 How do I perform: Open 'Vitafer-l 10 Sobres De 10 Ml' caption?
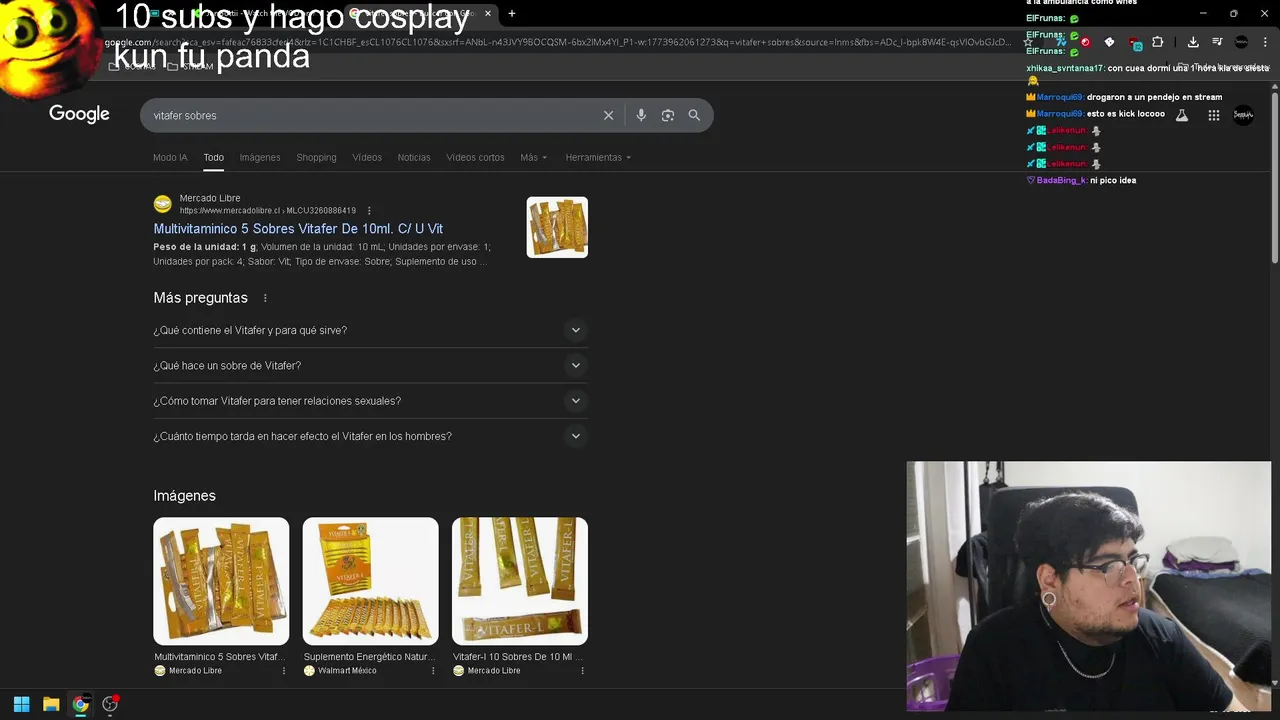click(x=518, y=657)
